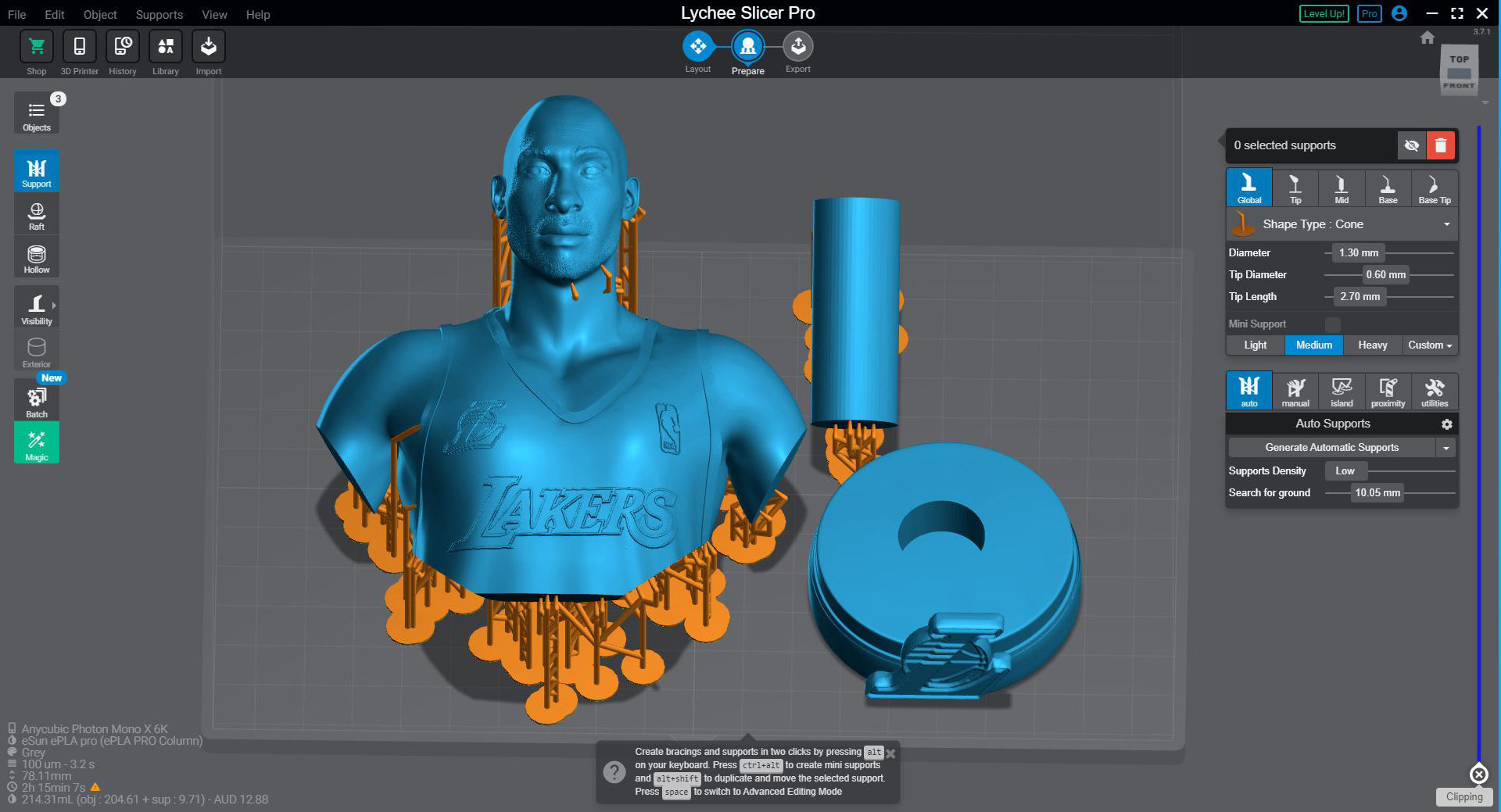The image size is (1501, 812).
Task: Select island support mode
Action: click(x=1342, y=392)
